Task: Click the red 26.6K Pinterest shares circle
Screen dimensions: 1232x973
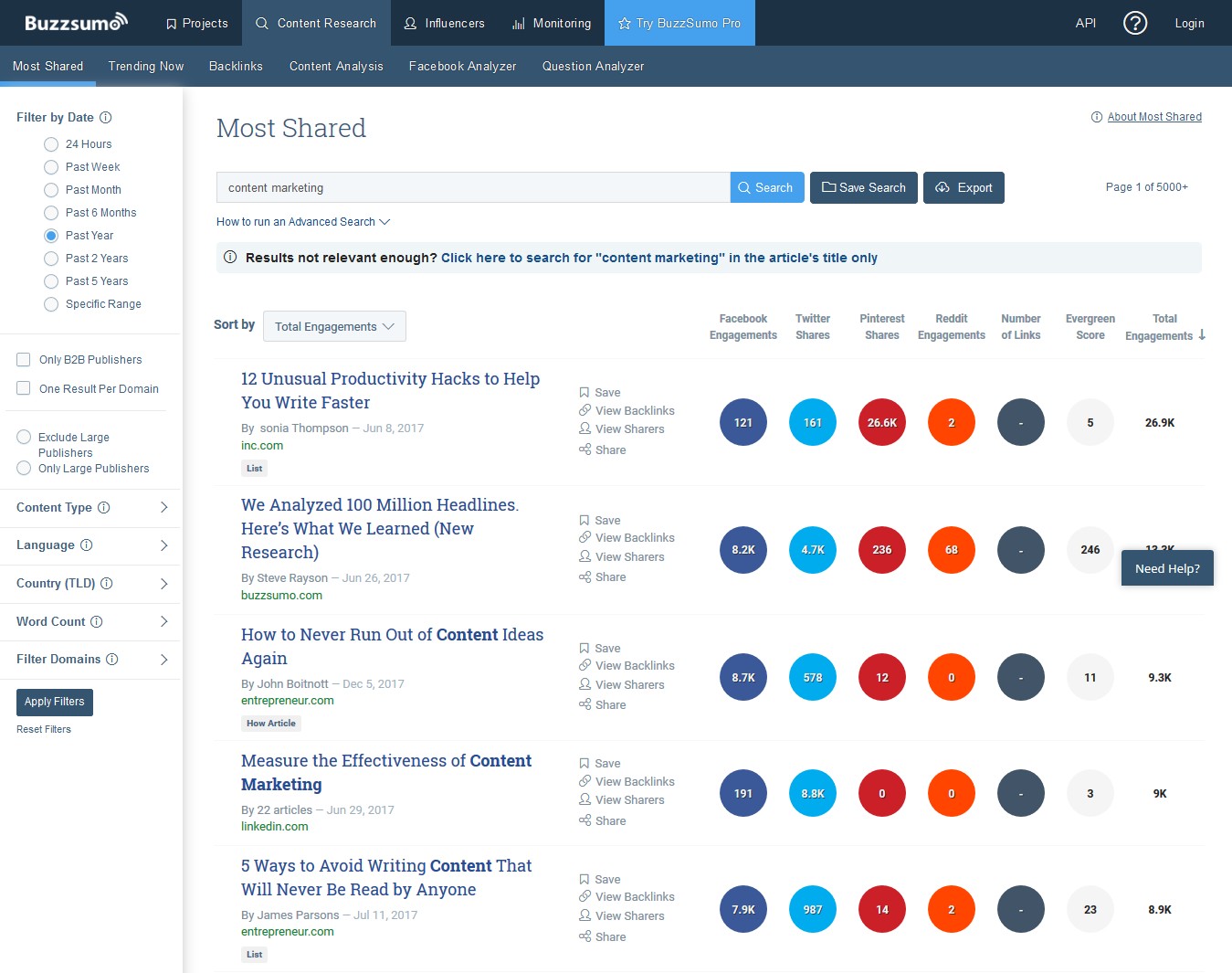Action: tap(882, 423)
